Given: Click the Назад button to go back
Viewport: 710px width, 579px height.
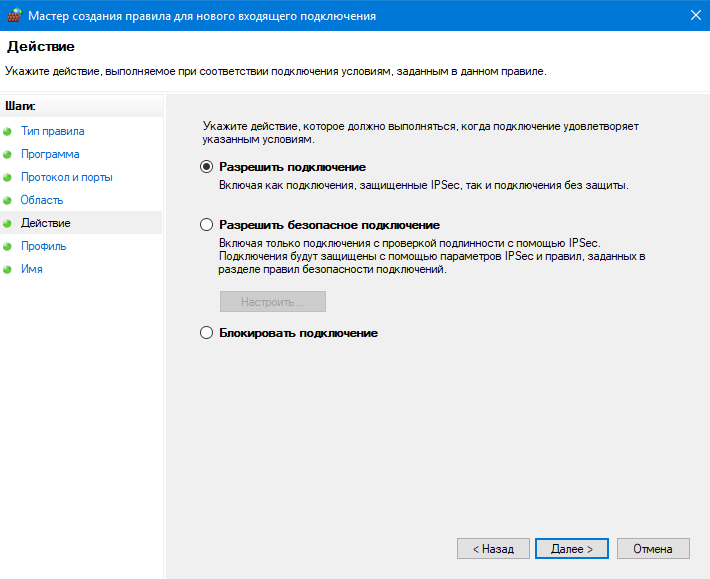Looking at the screenshot, I should tap(493, 549).
